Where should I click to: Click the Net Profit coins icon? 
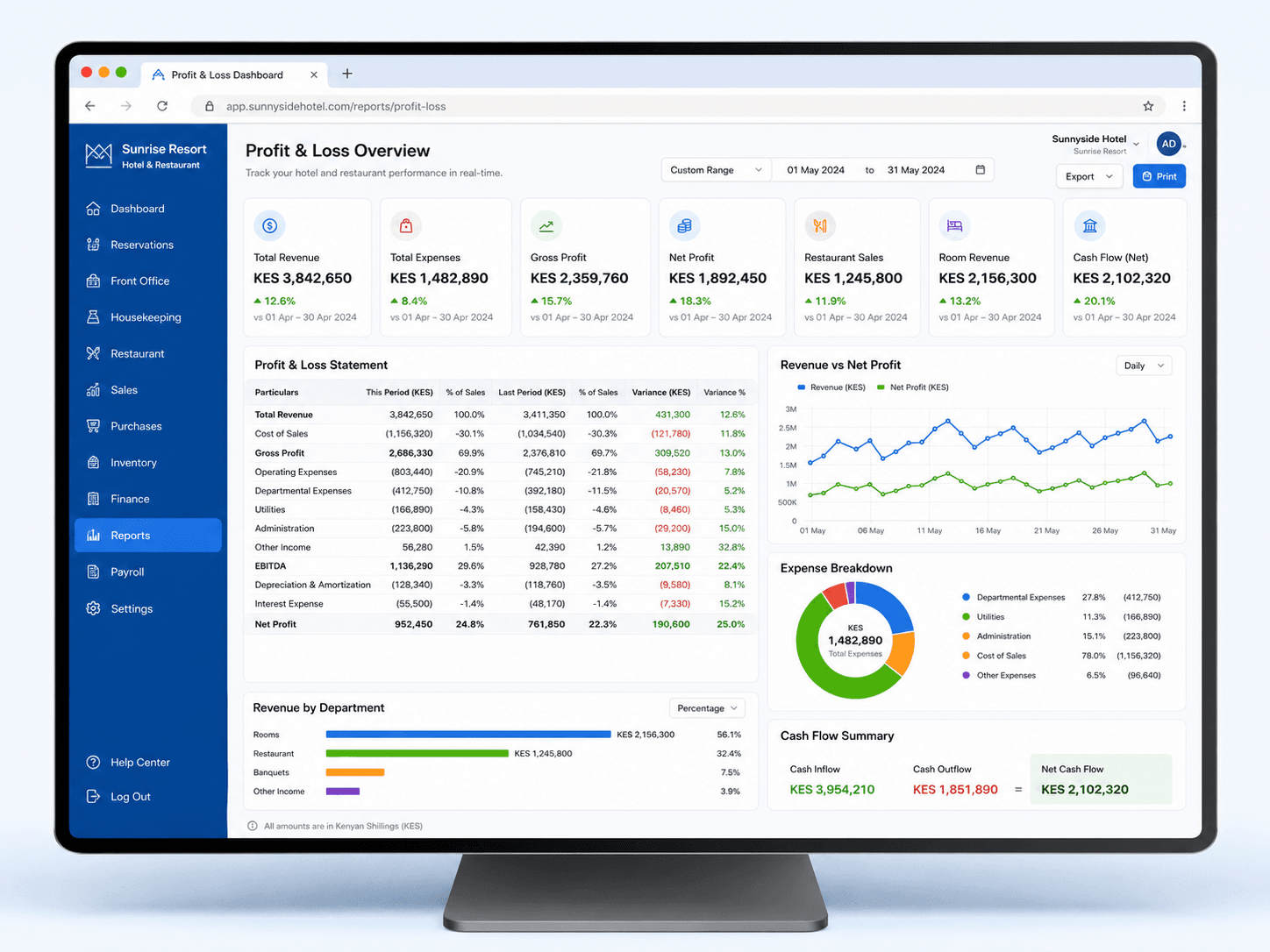click(x=684, y=226)
